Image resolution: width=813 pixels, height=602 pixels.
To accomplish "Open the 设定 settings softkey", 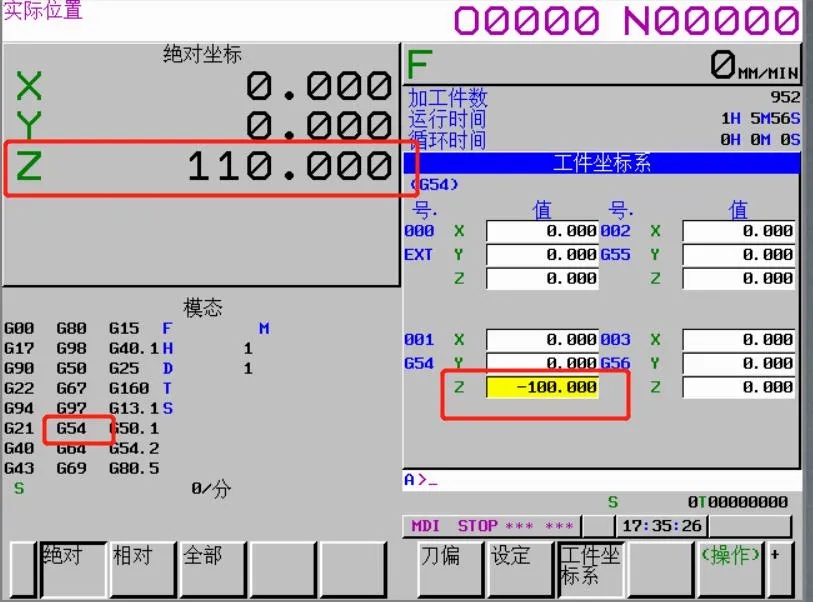I will point(520,569).
